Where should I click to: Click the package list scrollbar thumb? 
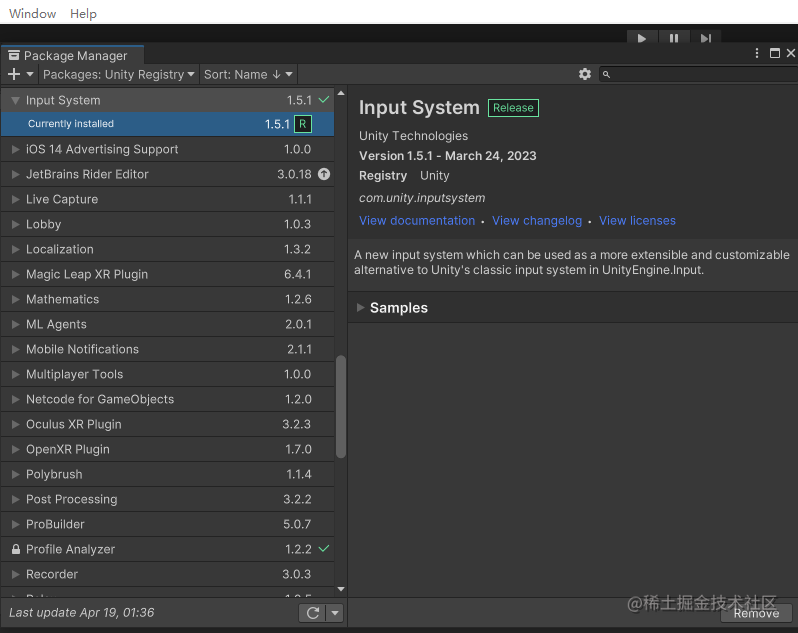341,407
